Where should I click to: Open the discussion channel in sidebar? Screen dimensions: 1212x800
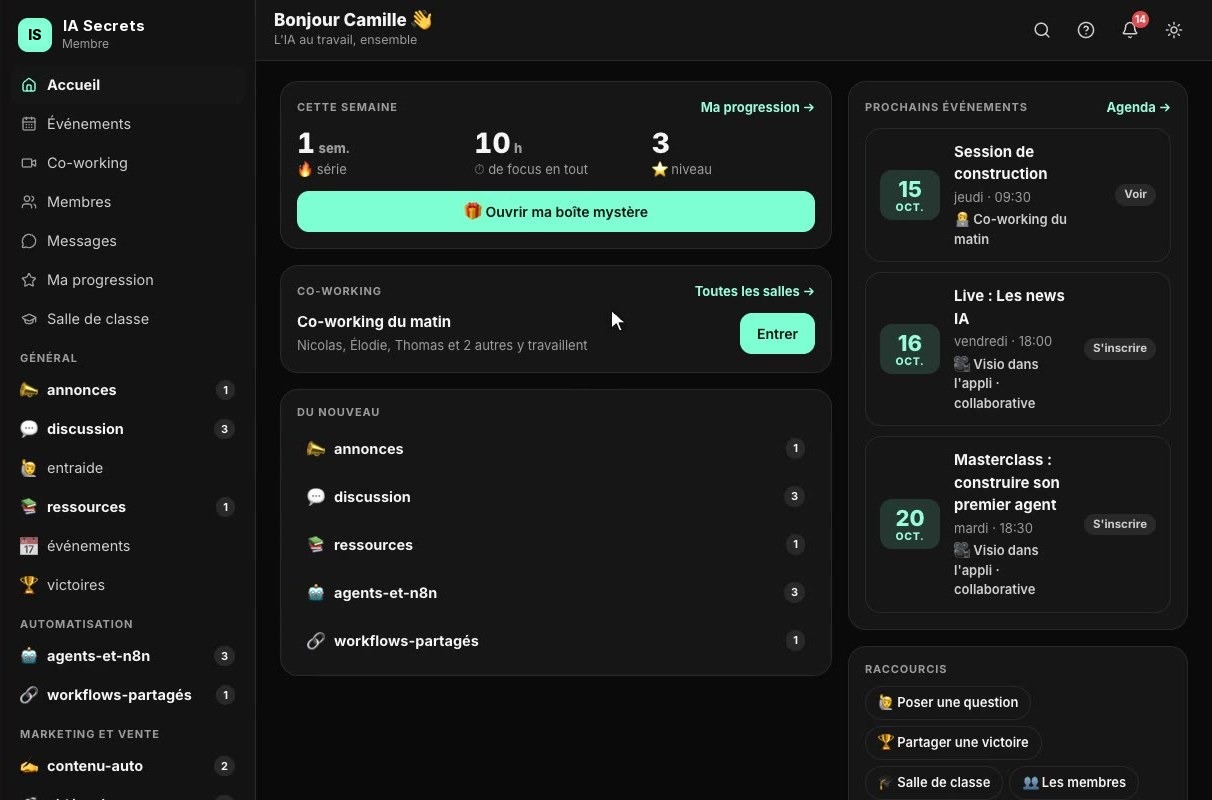(128, 429)
